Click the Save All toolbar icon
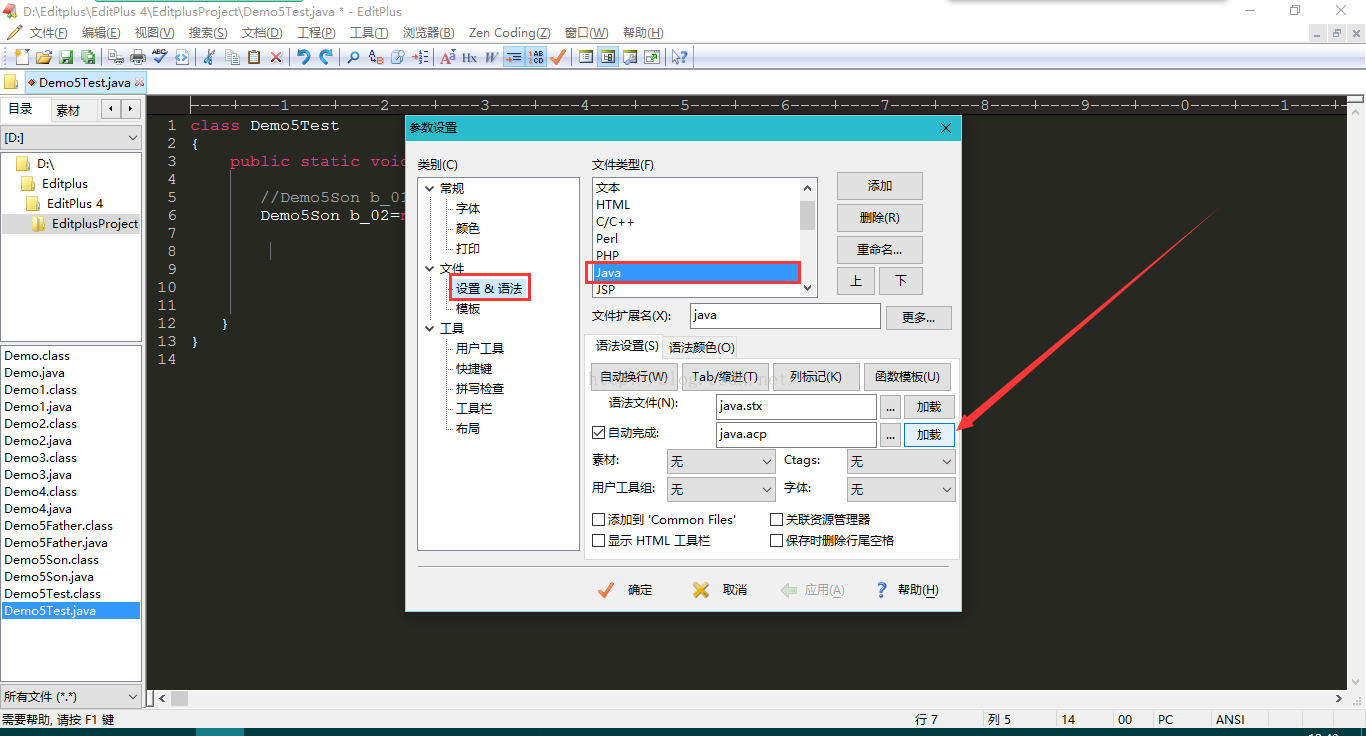1366x736 pixels. 88,57
